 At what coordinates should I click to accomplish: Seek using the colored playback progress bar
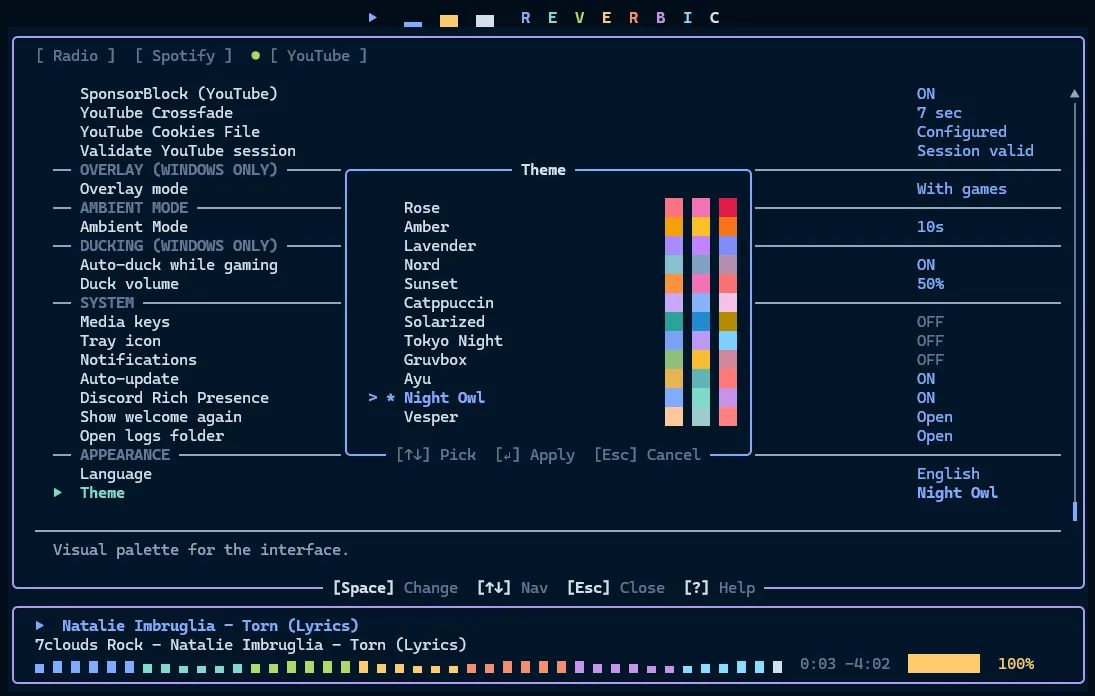click(409, 667)
